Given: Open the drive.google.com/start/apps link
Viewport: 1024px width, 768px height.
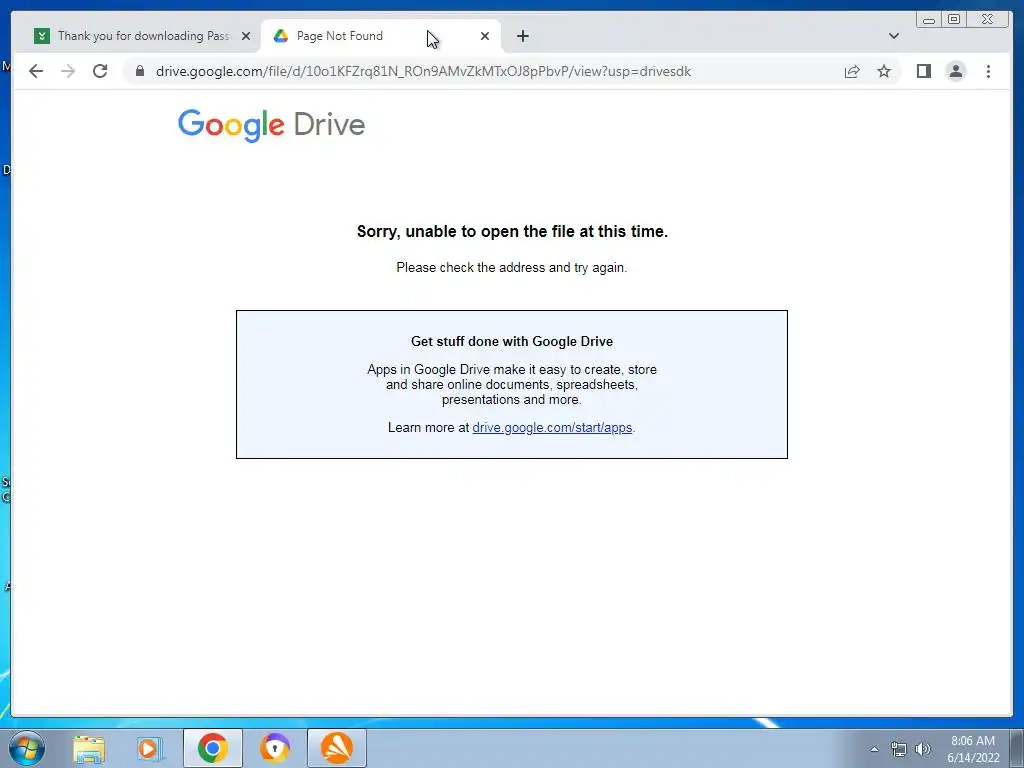Looking at the screenshot, I should [x=552, y=428].
